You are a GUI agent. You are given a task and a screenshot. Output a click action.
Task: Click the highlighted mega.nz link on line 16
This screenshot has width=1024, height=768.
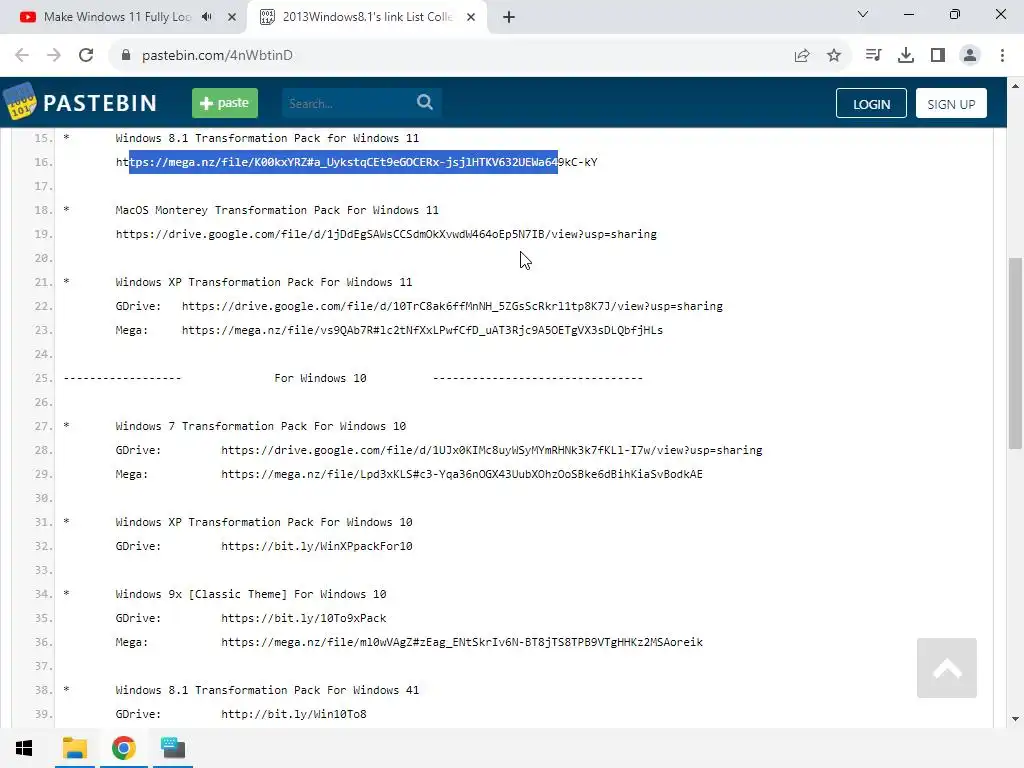coord(357,162)
